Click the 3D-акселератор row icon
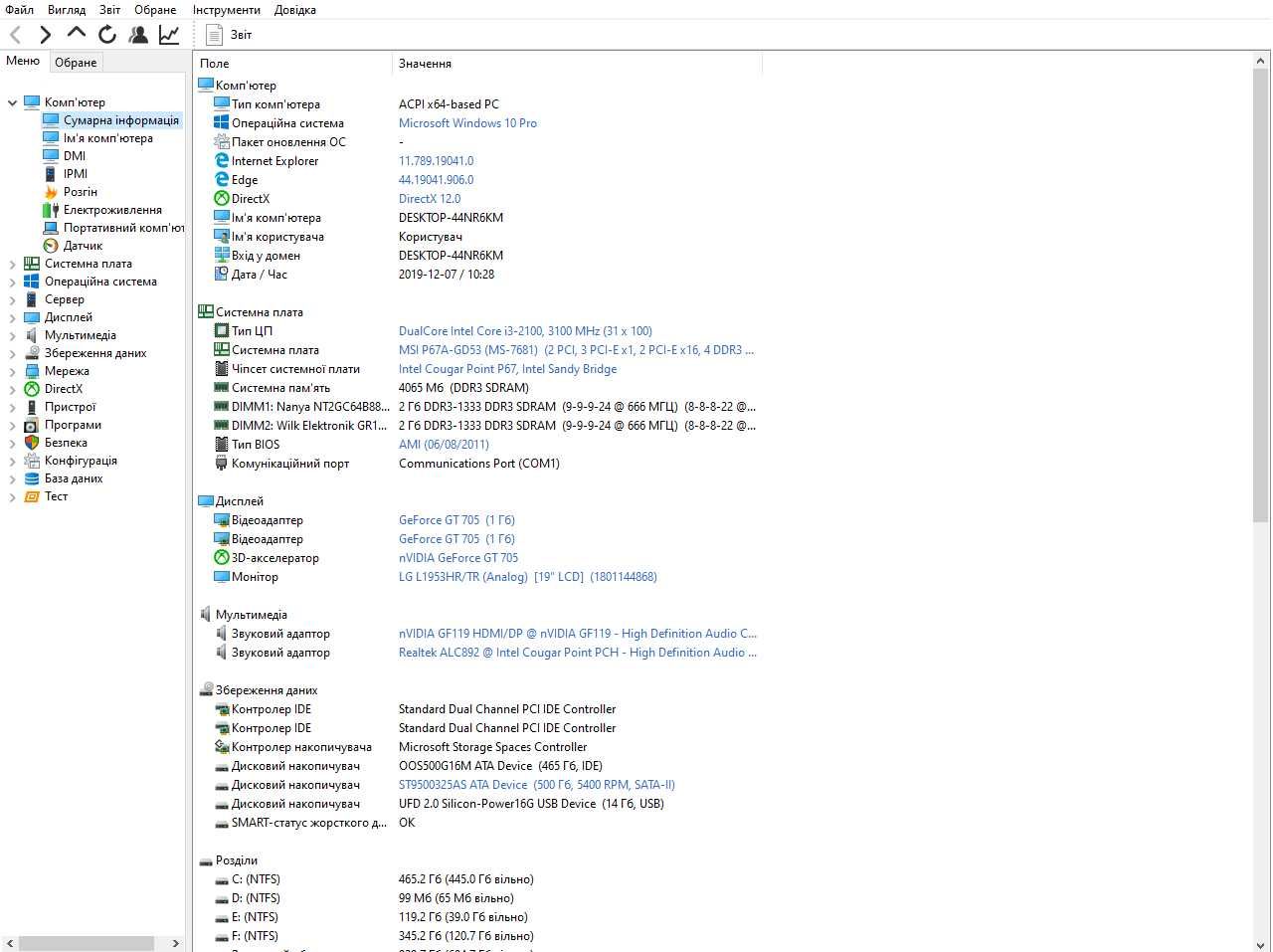Screen dimensions: 1273x952 [x=222, y=557]
